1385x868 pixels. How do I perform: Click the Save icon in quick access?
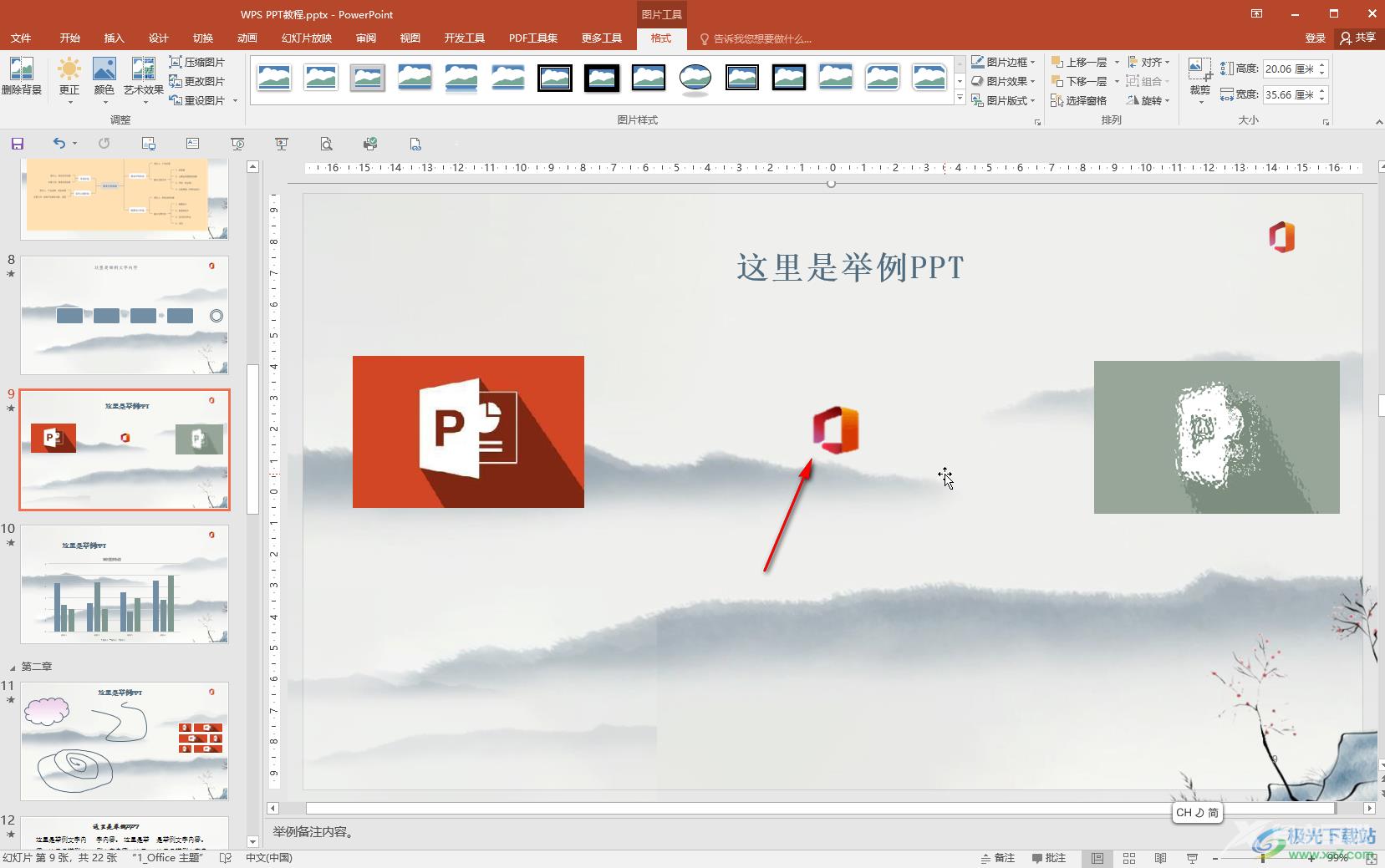point(18,144)
